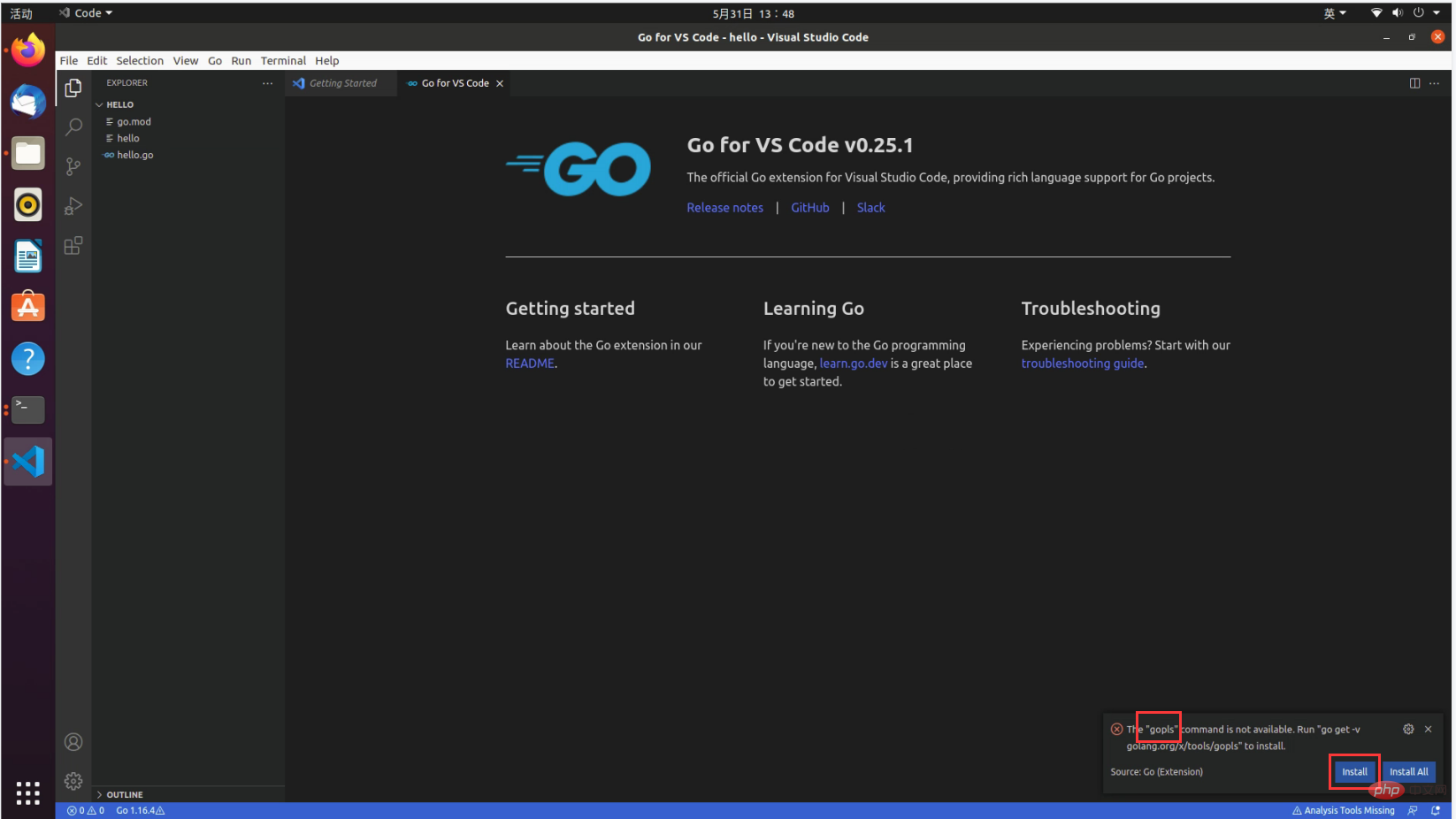Open the system status menu arrow
Screen dimensions: 1456x819
(x=1437, y=13)
